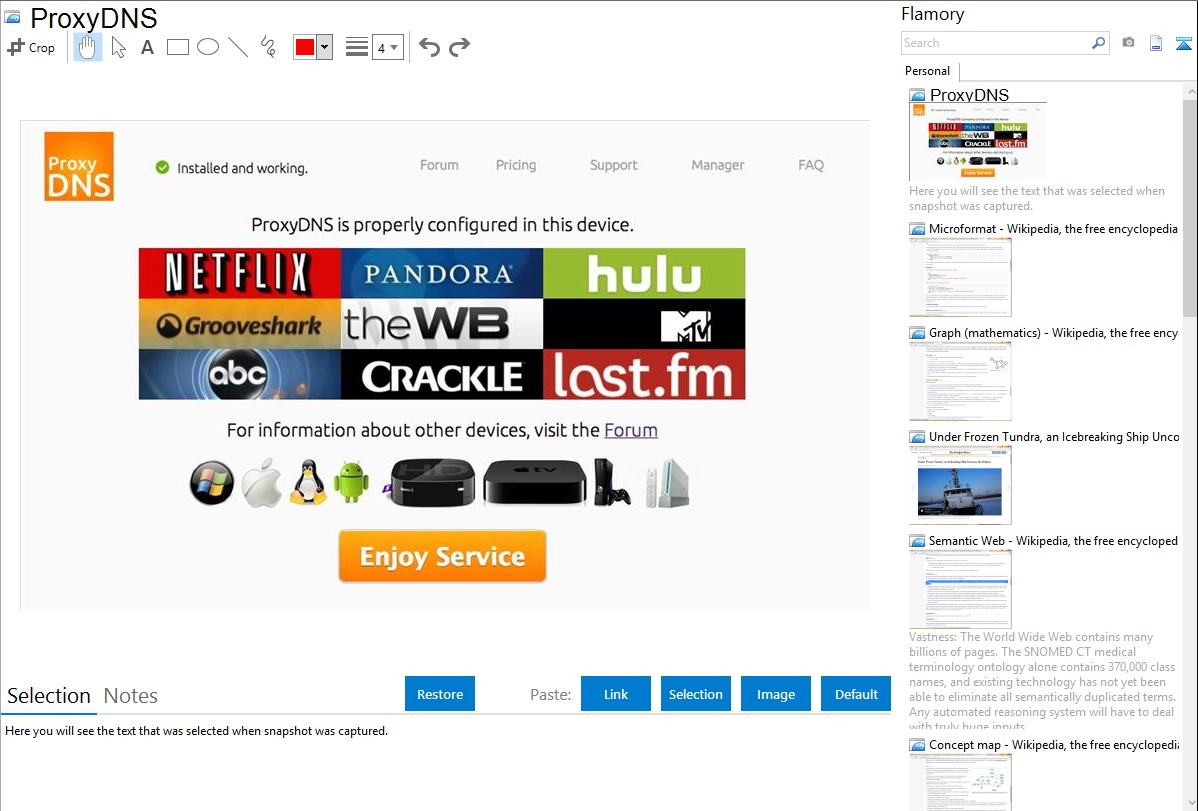Select the Rectangle shape tool
Viewport: 1198px width, 811px height.
(177, 47)
